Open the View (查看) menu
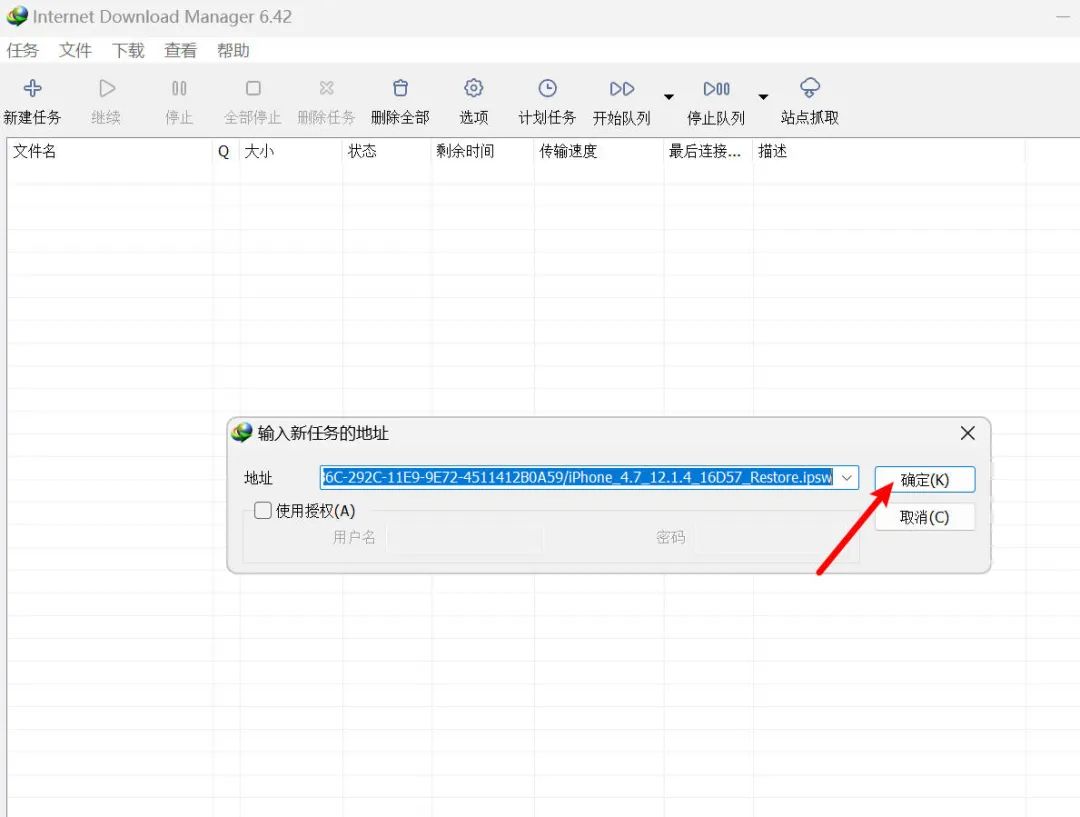 (x=180, y=50)
